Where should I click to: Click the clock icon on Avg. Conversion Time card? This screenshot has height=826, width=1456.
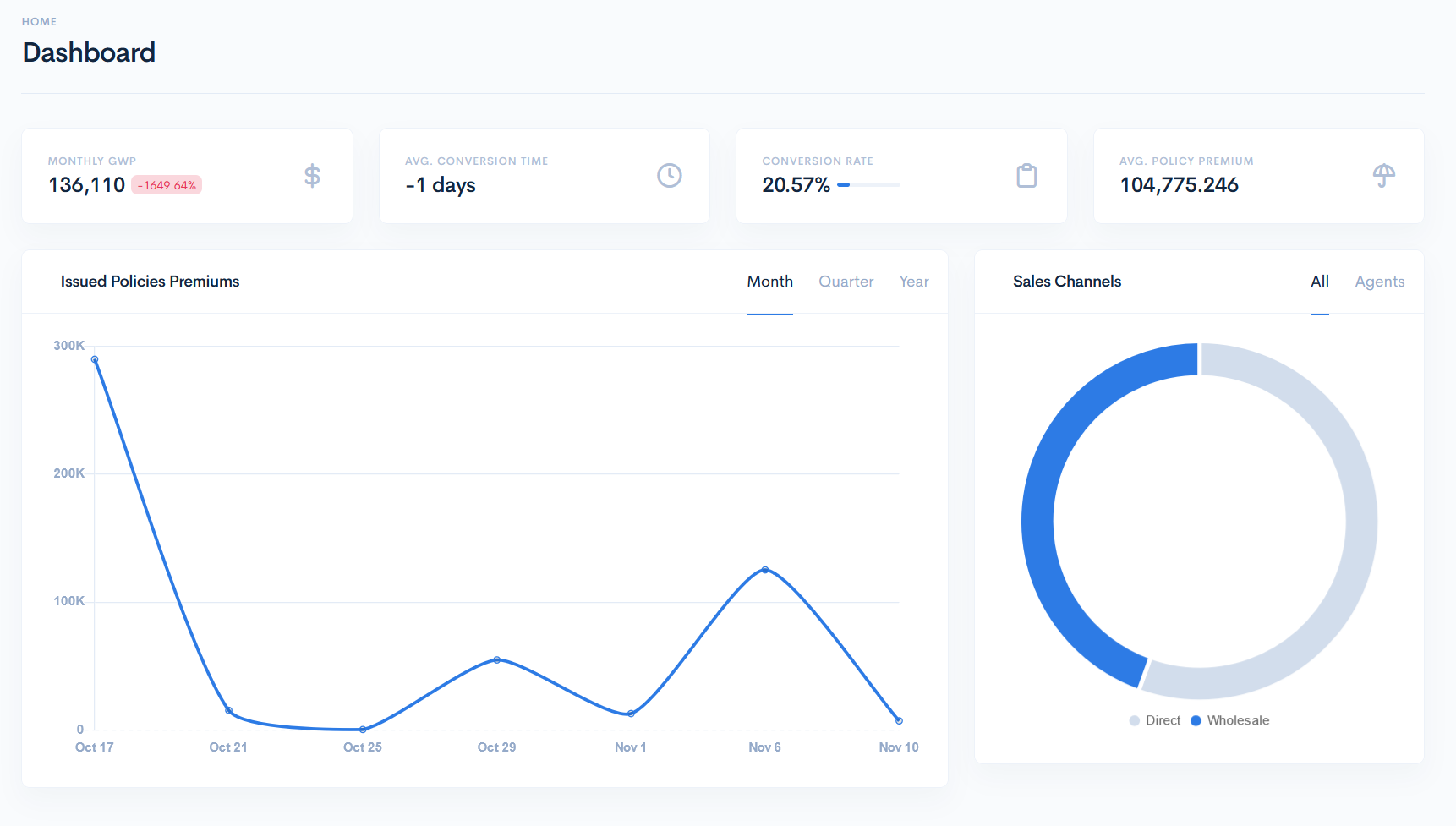click(669, 176)
